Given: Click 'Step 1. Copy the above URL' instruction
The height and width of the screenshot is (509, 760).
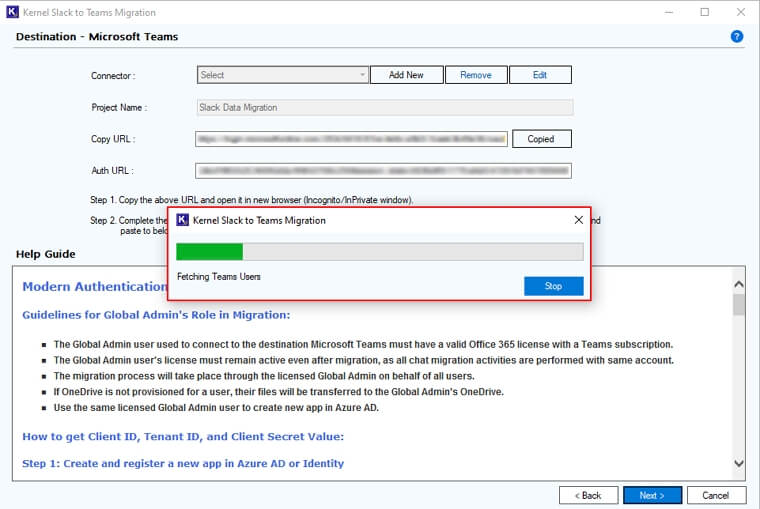Looking at the screenshot, I should [x=252, y=200].
